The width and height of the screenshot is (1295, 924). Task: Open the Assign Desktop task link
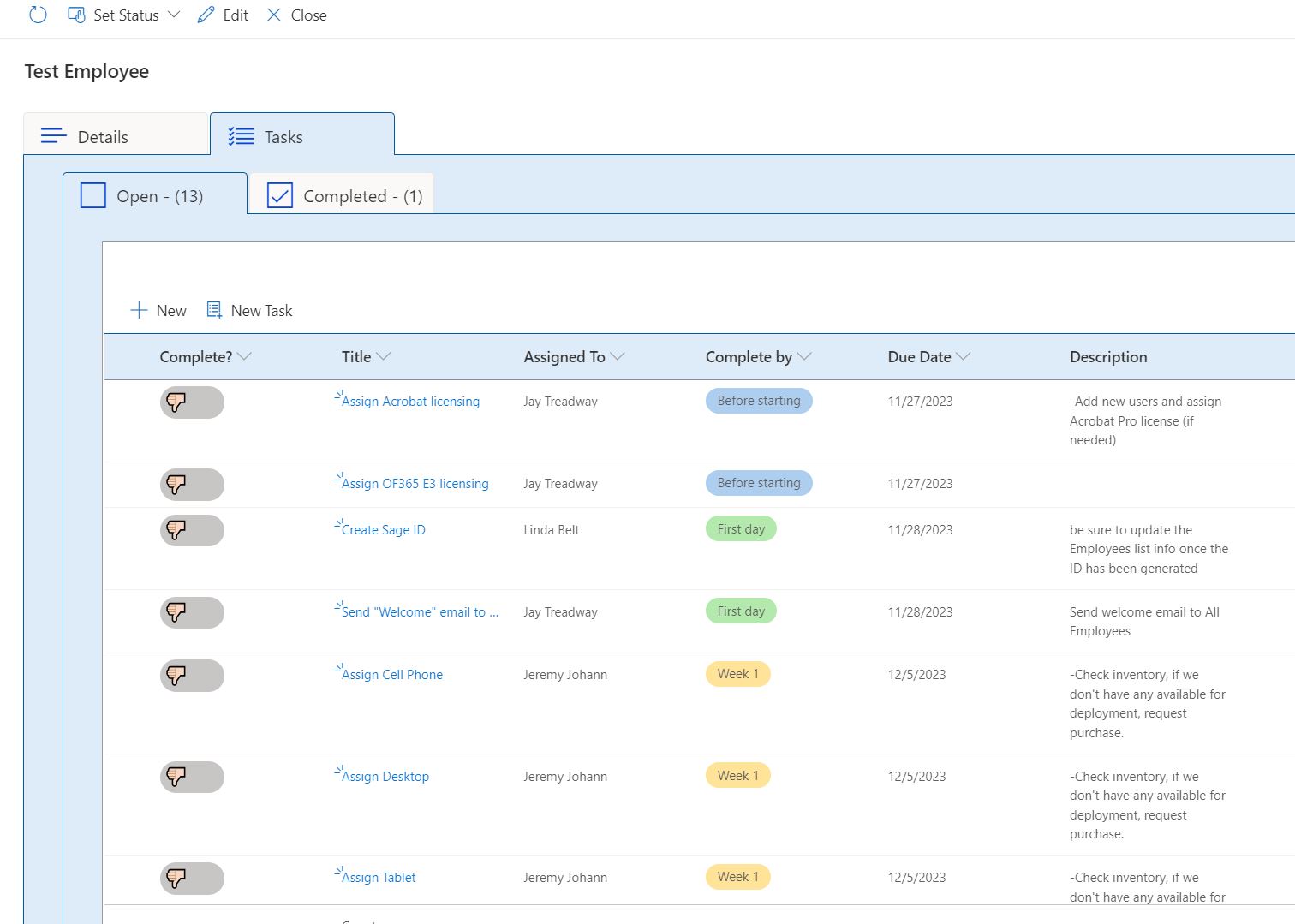pyautogui.click(x=385, y=777)
